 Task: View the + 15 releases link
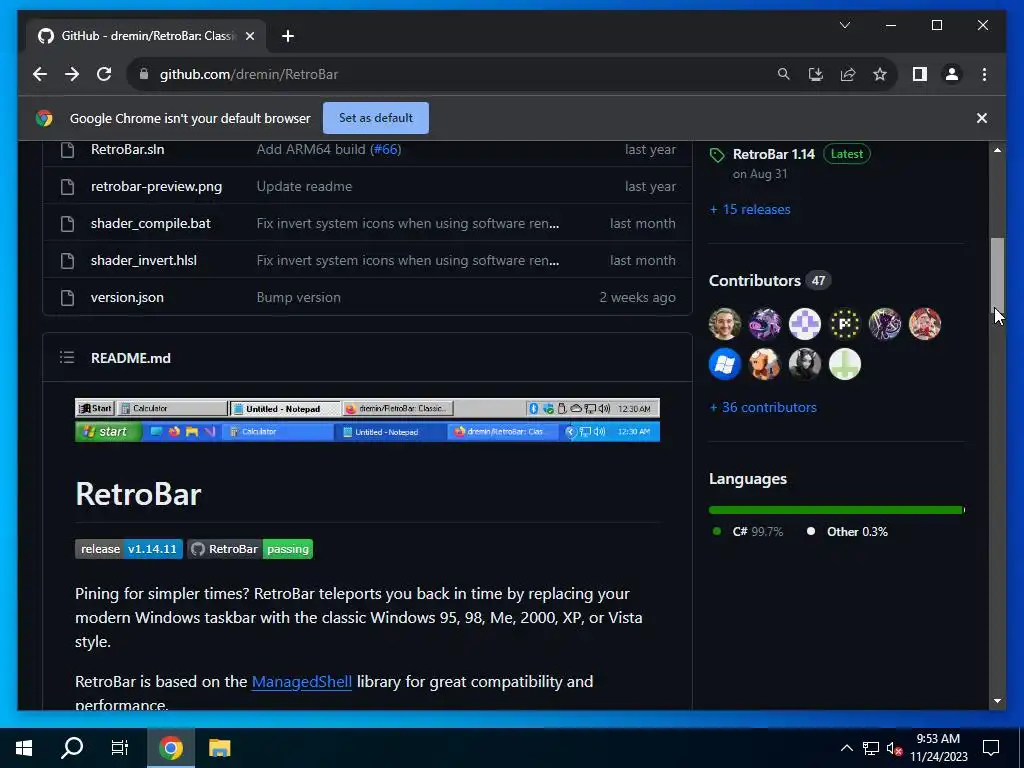(750, 210)
